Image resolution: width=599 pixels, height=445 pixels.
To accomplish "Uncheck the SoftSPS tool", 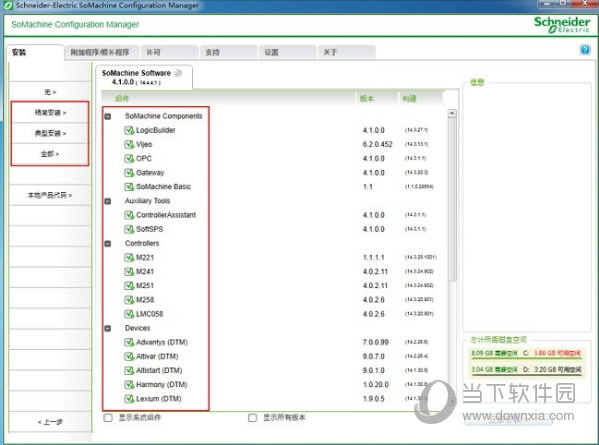I will 129,229.
